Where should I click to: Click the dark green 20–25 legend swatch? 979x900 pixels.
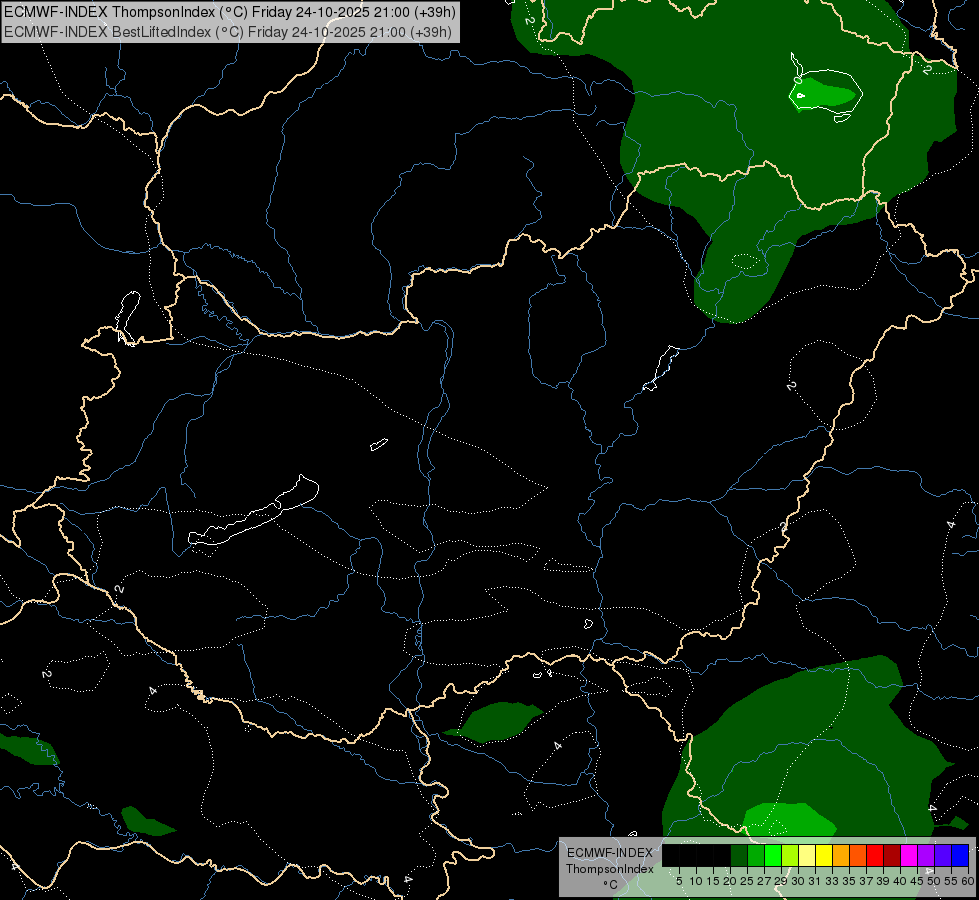pos(739,855)
